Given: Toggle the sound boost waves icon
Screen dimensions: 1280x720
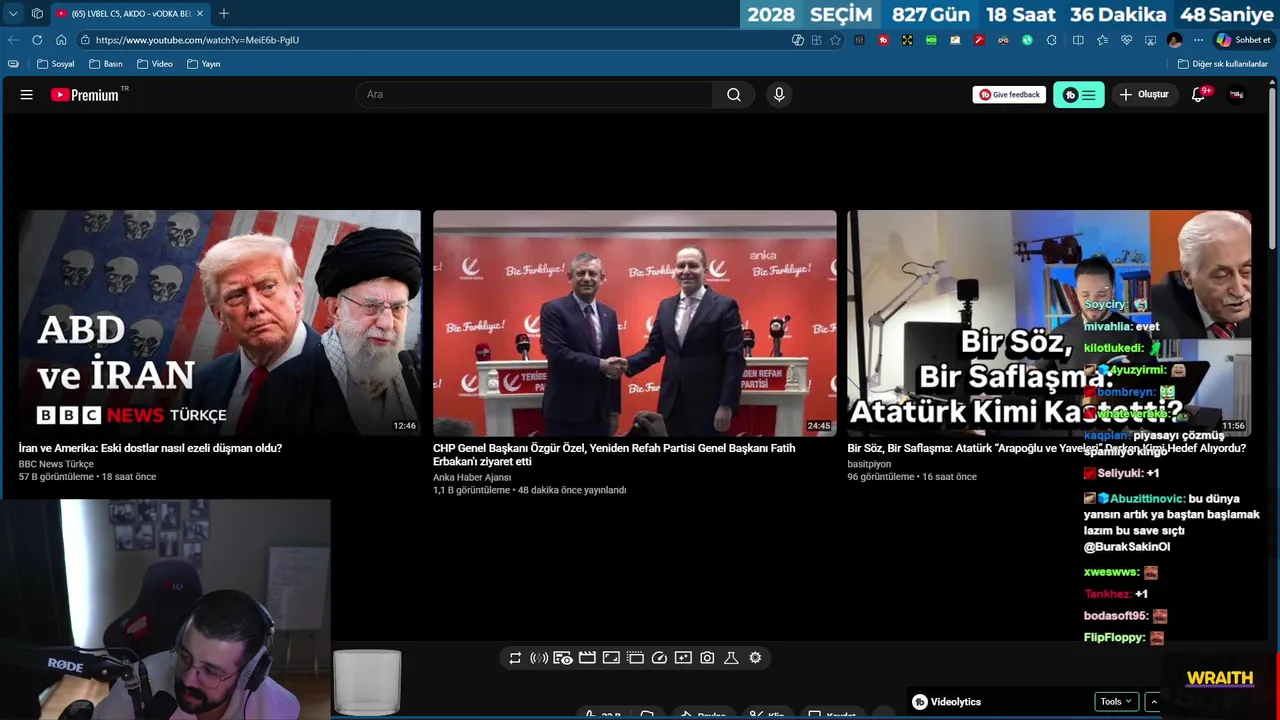Looking at the screenshot, I should click(x=539, y=658).
